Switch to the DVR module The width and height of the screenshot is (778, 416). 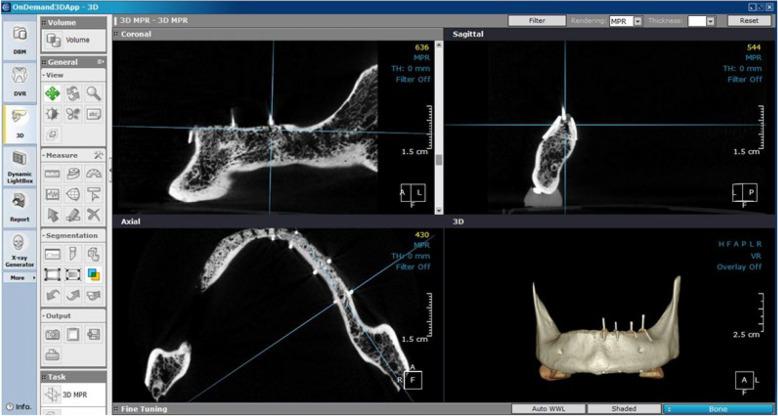tap(19, 80)
